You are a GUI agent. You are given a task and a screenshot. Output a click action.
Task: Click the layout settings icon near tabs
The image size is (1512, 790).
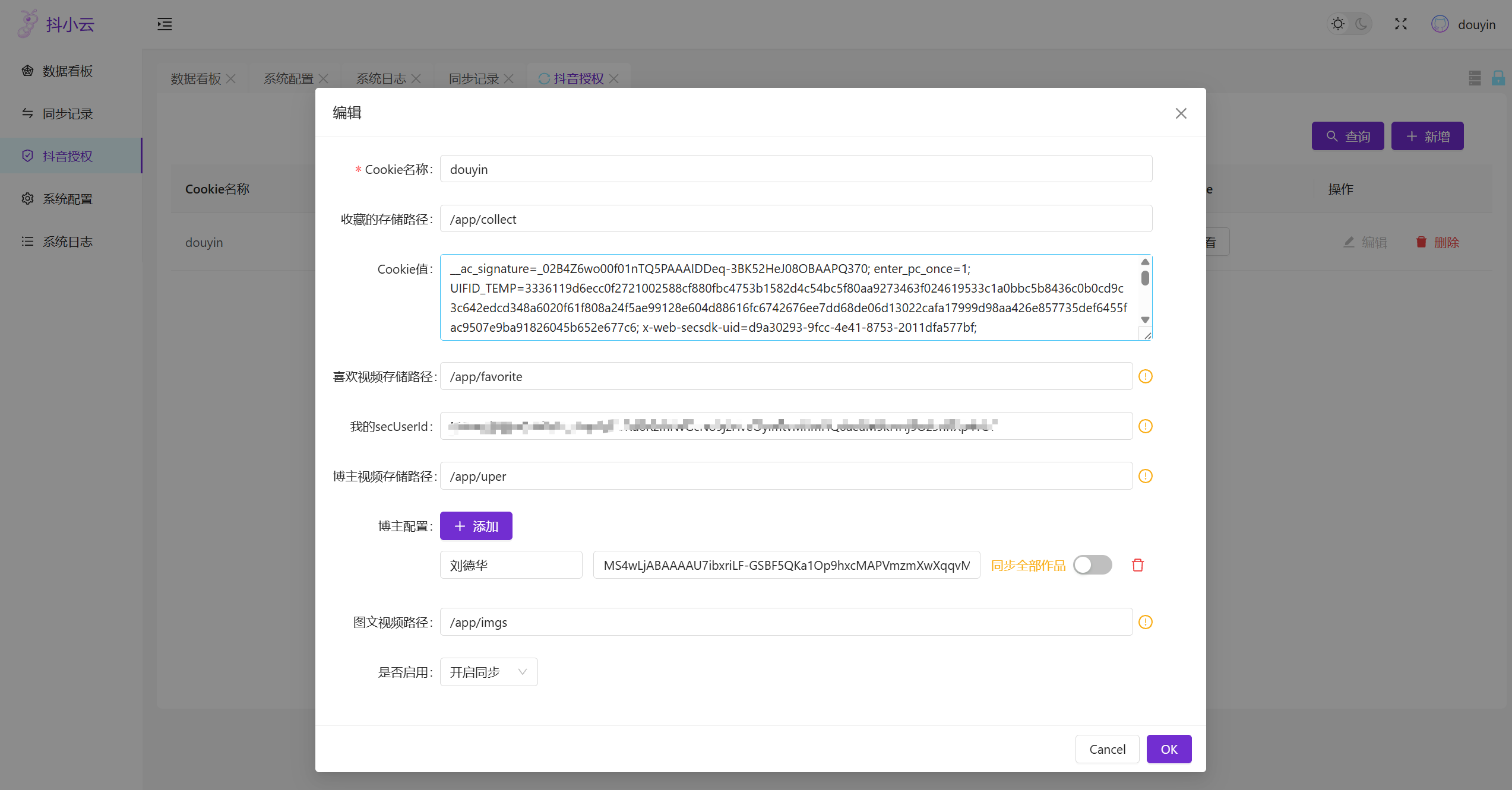[x=1475, y=78]
